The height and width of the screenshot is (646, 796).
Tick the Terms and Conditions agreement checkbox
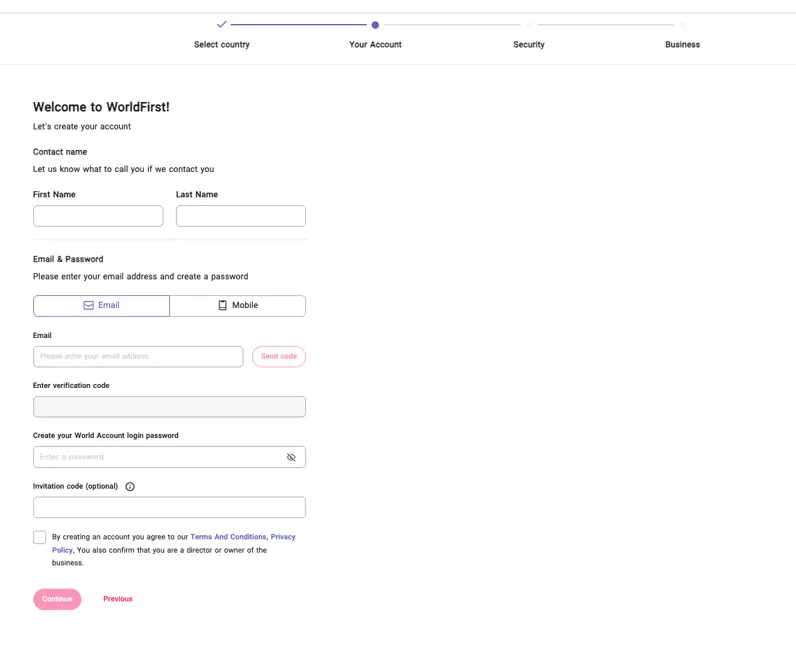pyautogui.click(x=40, y=537)
